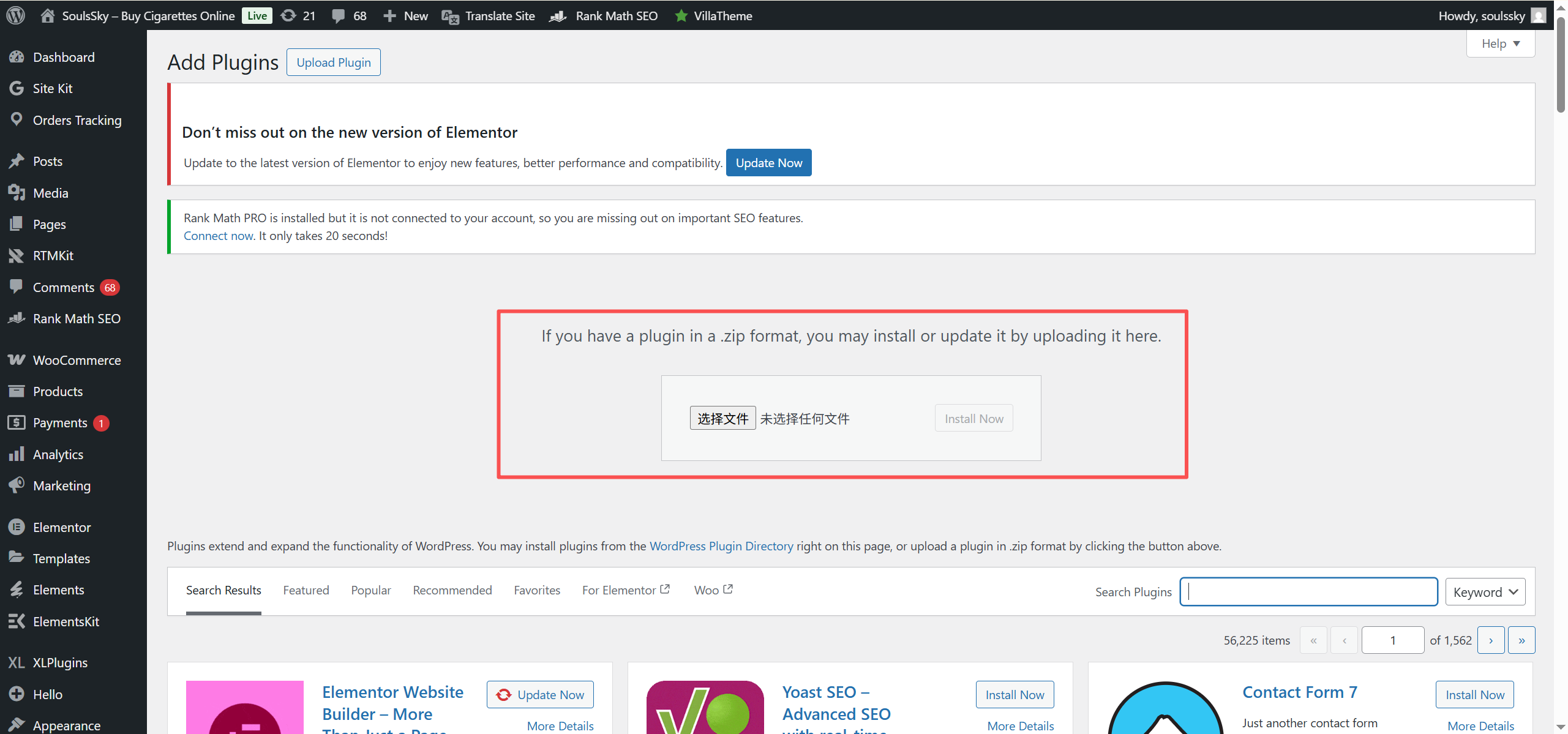
Task: Open the Keyword search type dropdown
Action: tap(1485, 592)
